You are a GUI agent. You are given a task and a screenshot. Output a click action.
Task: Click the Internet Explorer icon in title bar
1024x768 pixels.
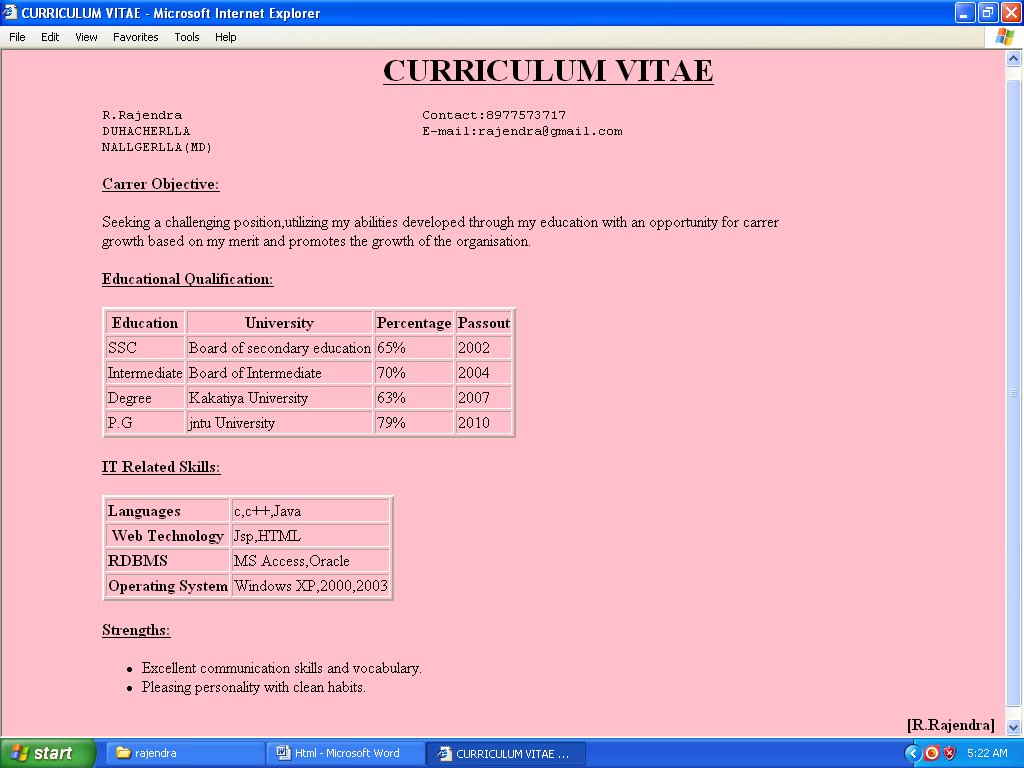10,12
